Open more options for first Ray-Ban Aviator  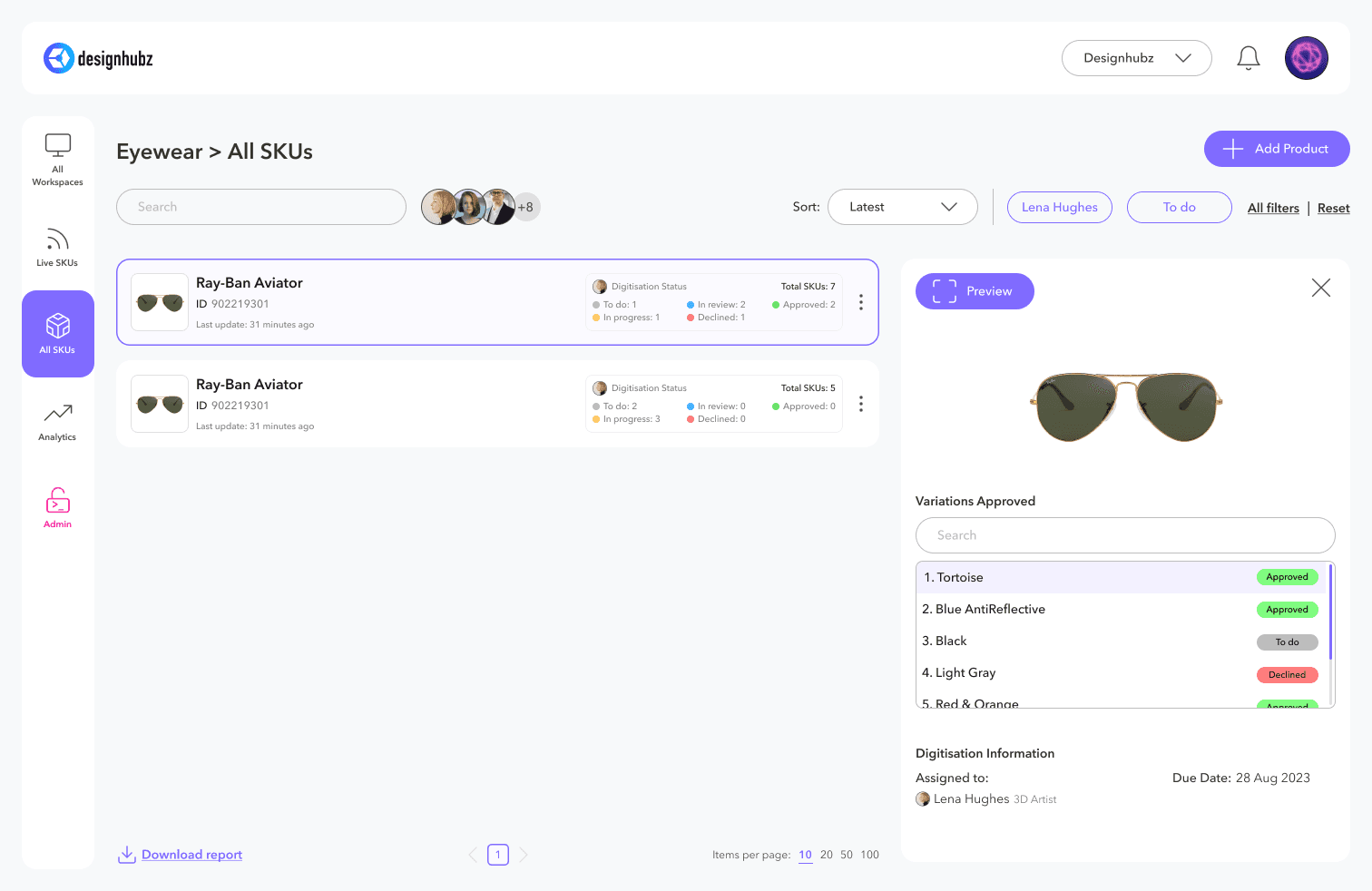pos(861,302)
